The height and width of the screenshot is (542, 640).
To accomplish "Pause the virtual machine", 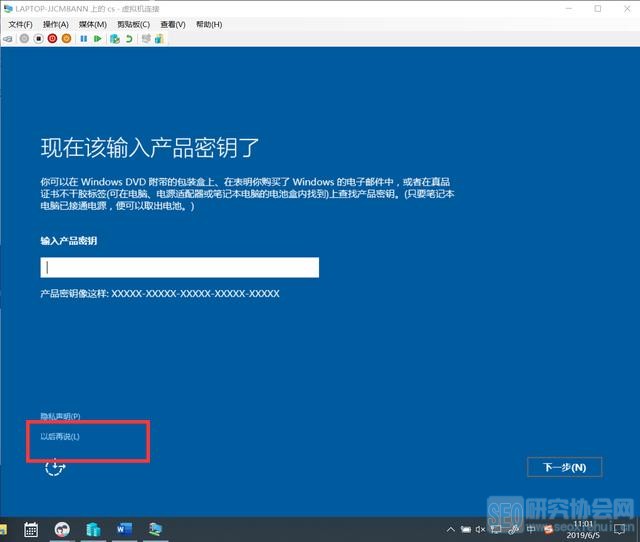I will (84, 39).
